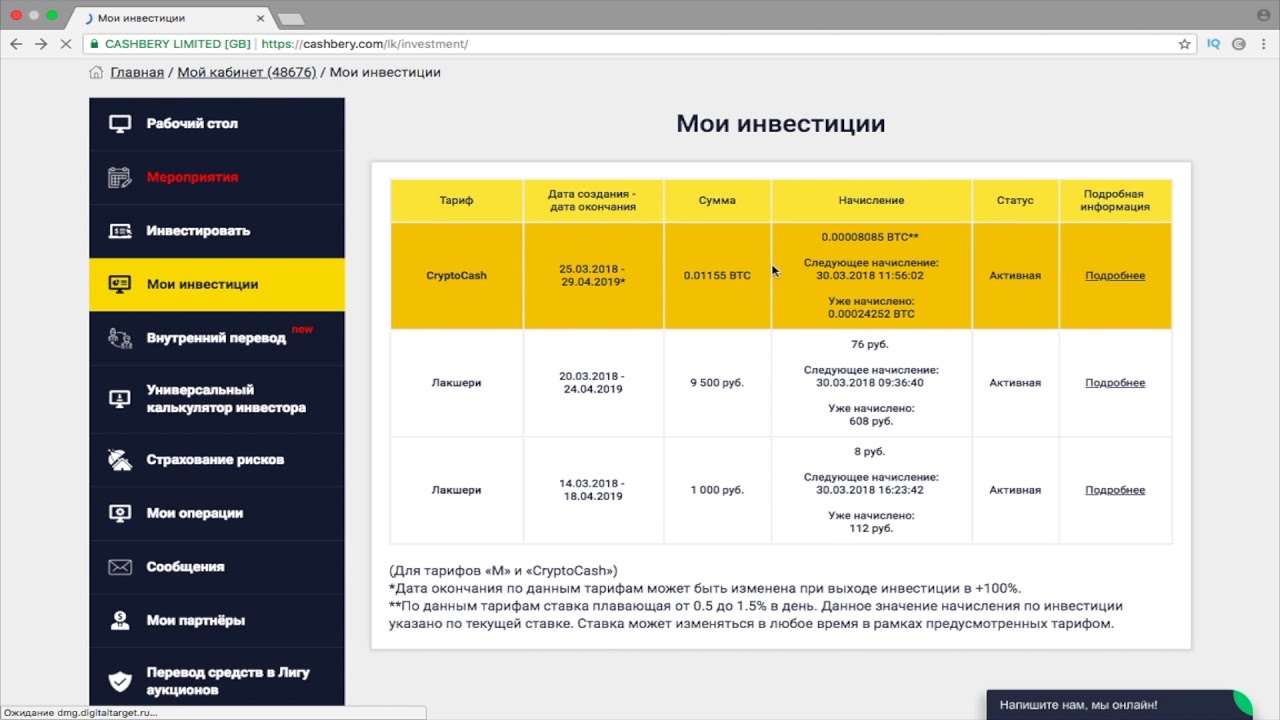Click the Мои инвестиции sidebar icon

120,284
